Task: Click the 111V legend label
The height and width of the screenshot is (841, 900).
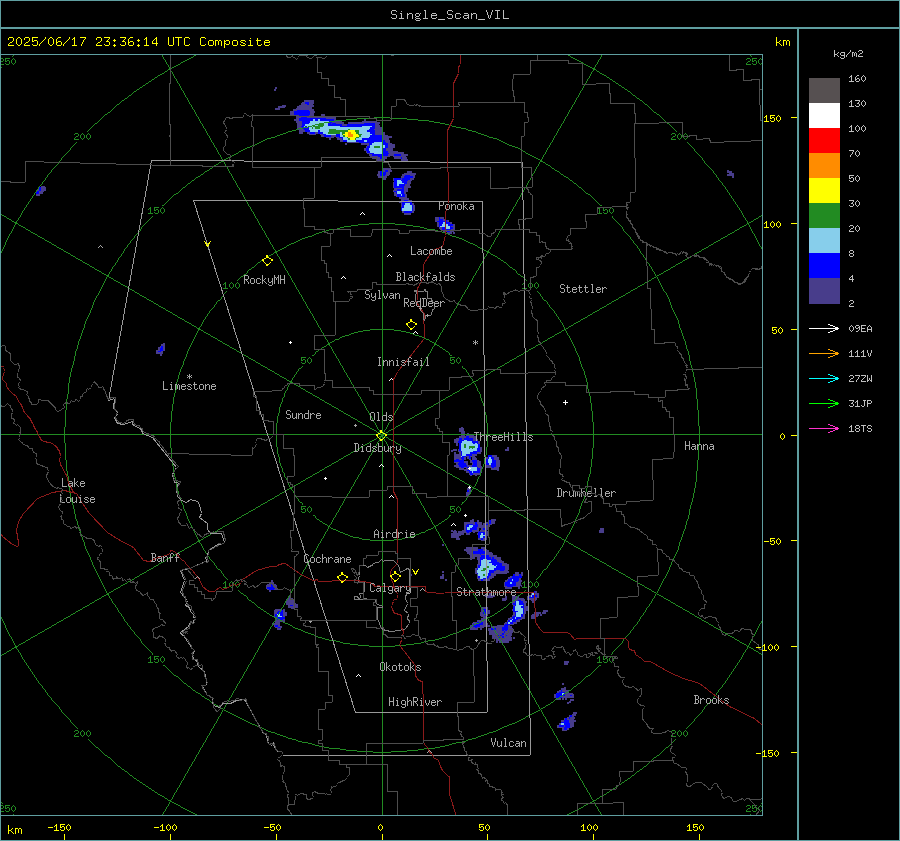Action: tap(860, 354)
